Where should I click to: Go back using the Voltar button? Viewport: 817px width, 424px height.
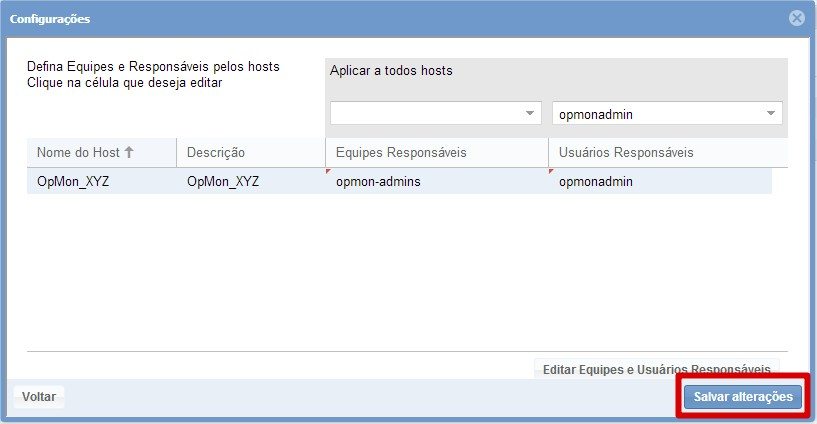tap(39, 397)
